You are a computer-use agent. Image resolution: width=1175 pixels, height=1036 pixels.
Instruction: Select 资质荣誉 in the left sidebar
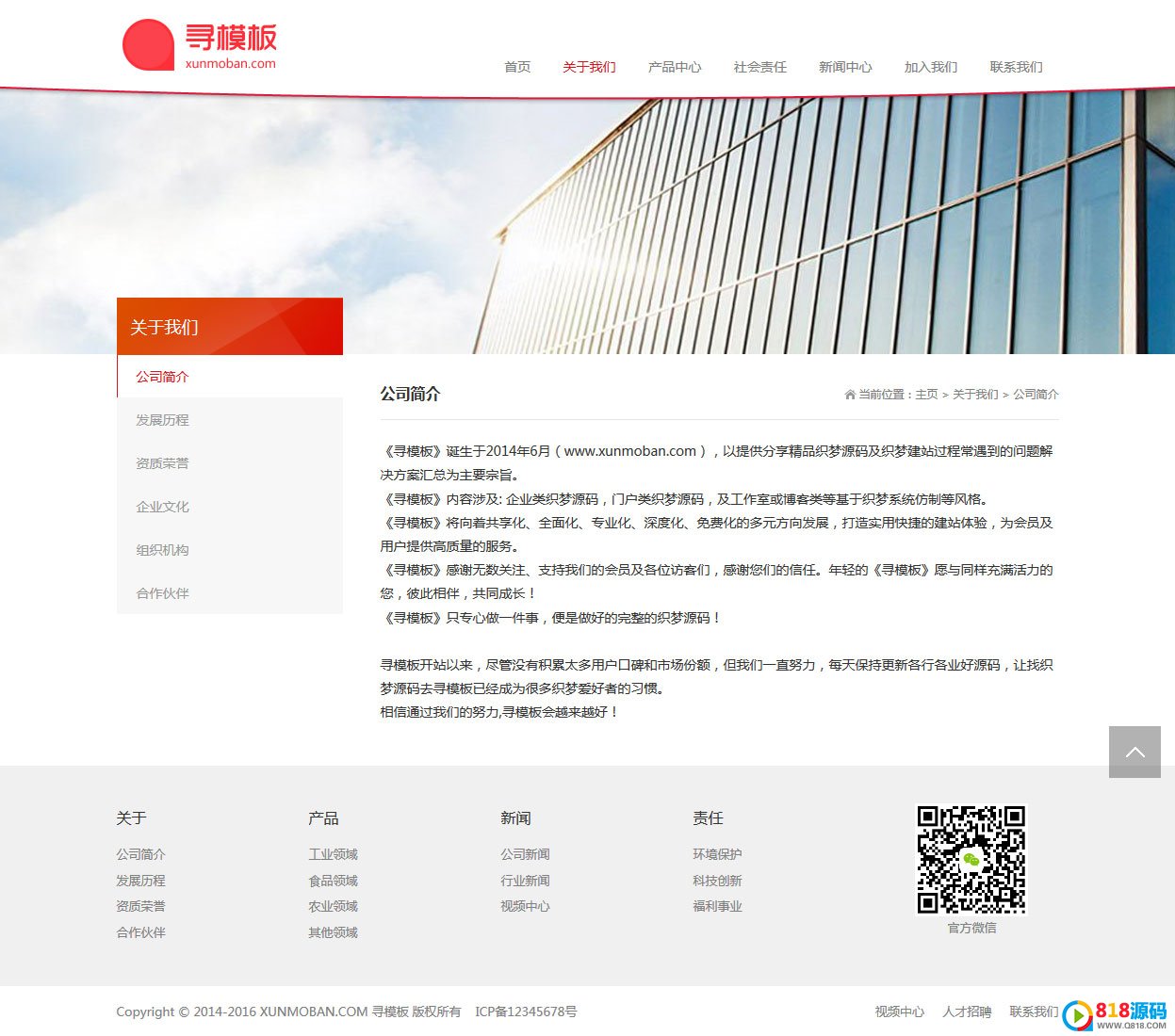click(x=230, y=463)
